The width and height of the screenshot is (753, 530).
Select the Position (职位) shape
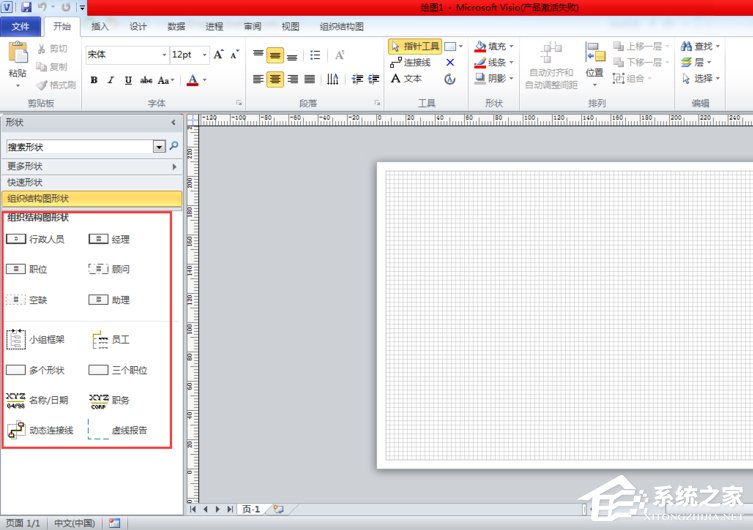(26, 269)
